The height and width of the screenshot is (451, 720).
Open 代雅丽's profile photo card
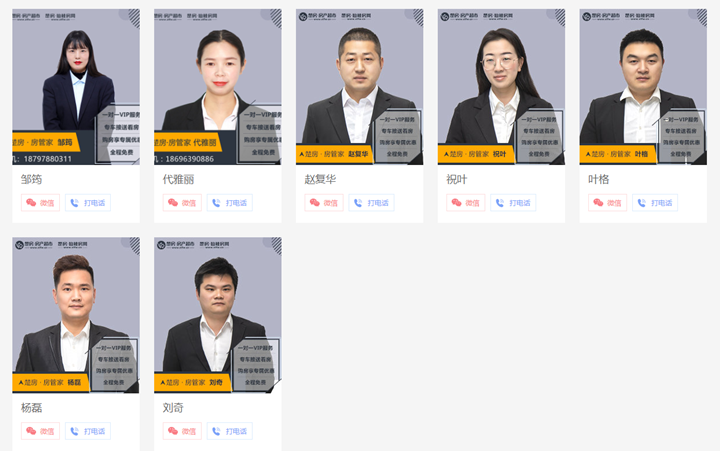point(218,87)
